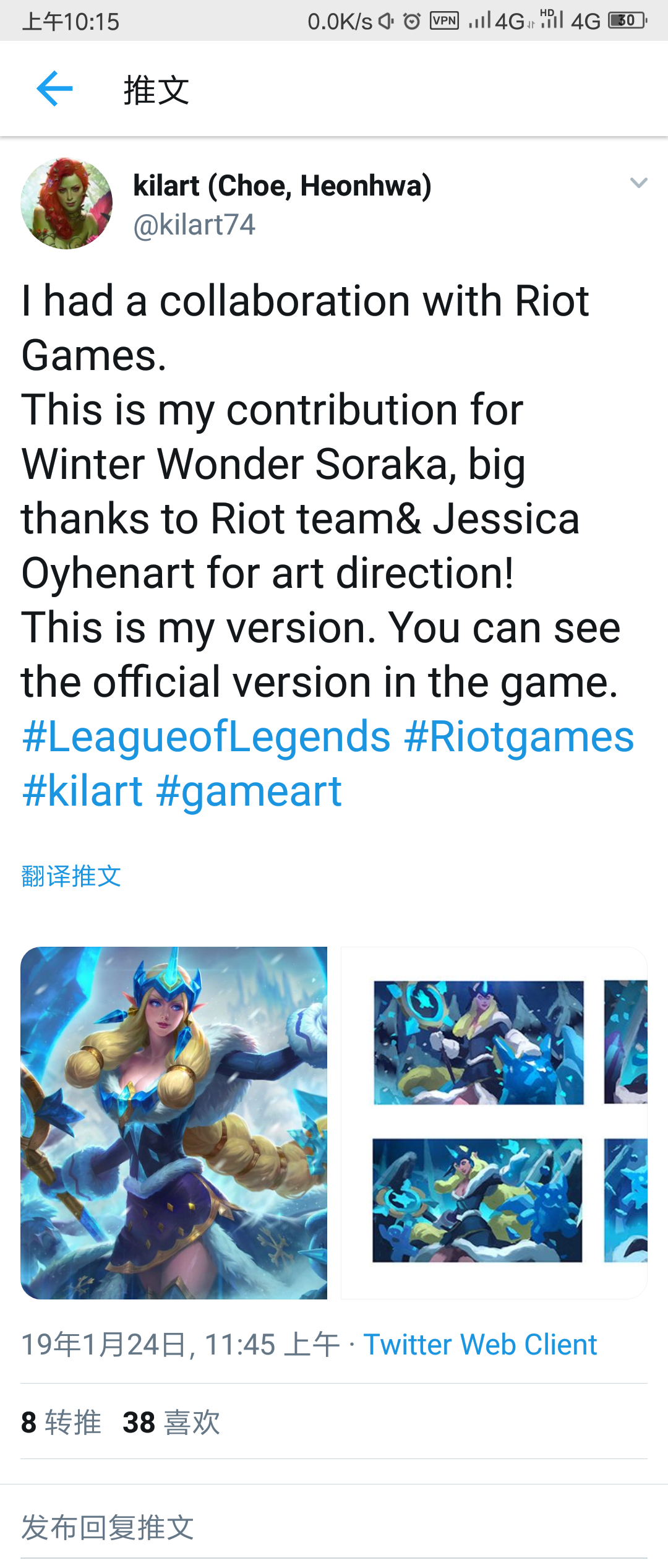The height and width of the screenshot is (1568, 668).
Task: Open the concept sketches image on right
Action: click(494, 1122)
